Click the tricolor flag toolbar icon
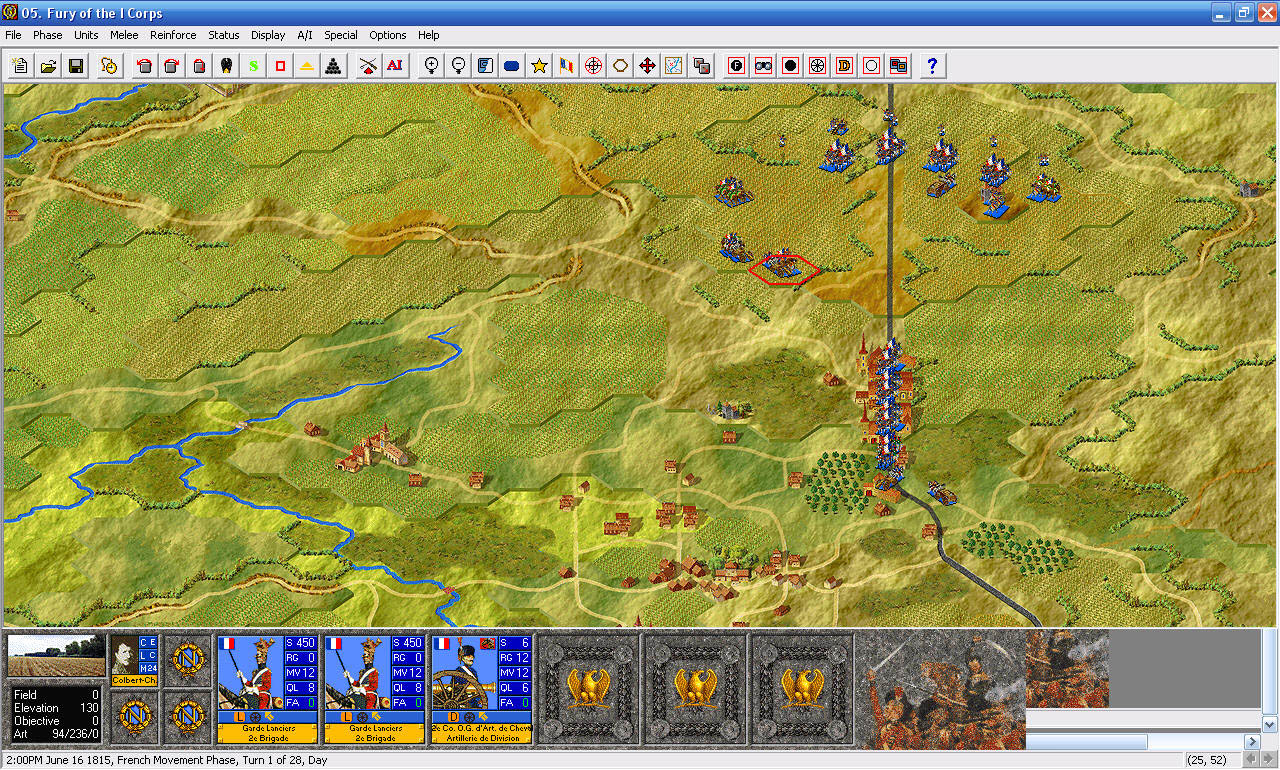 click(x=566, y=66)
